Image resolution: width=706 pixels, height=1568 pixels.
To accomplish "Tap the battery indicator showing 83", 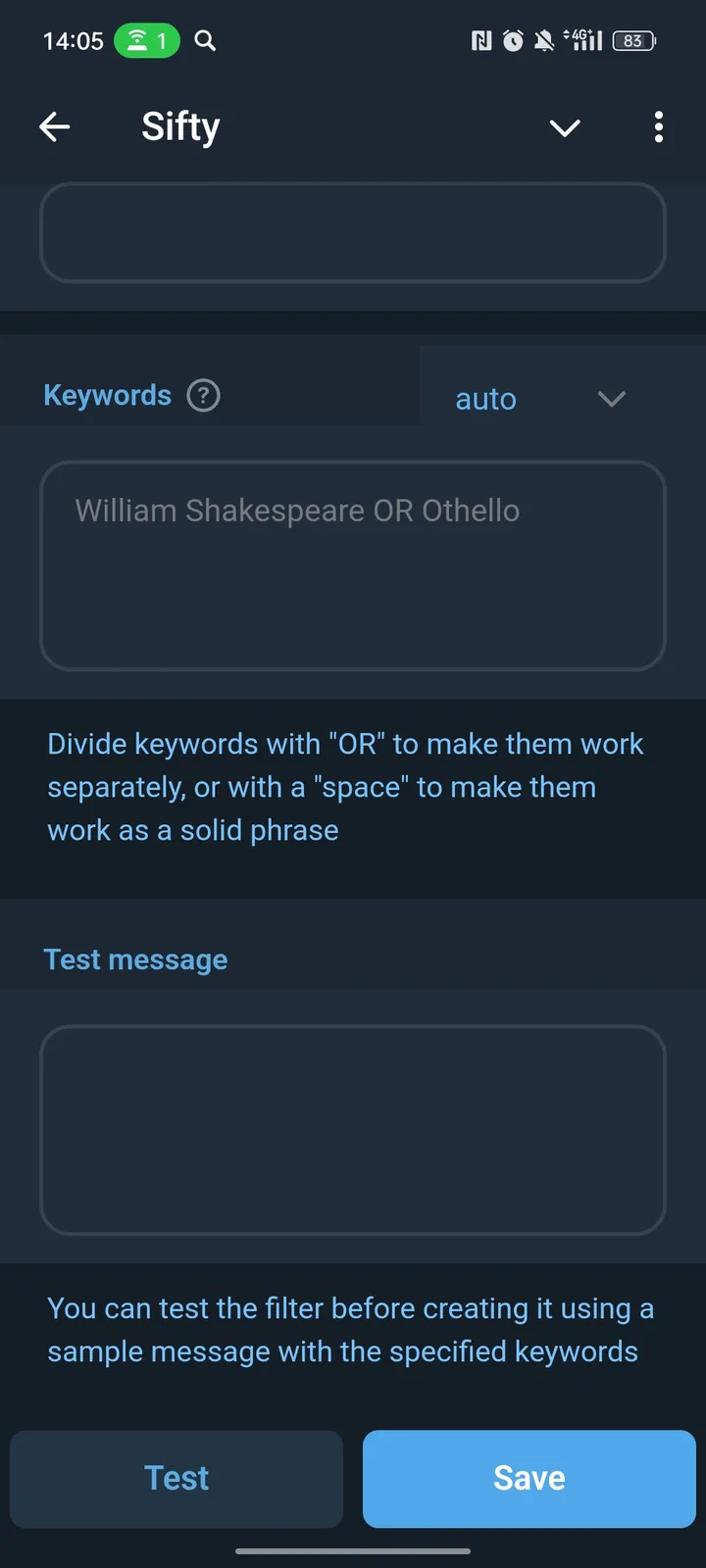I will coord(632,41).
